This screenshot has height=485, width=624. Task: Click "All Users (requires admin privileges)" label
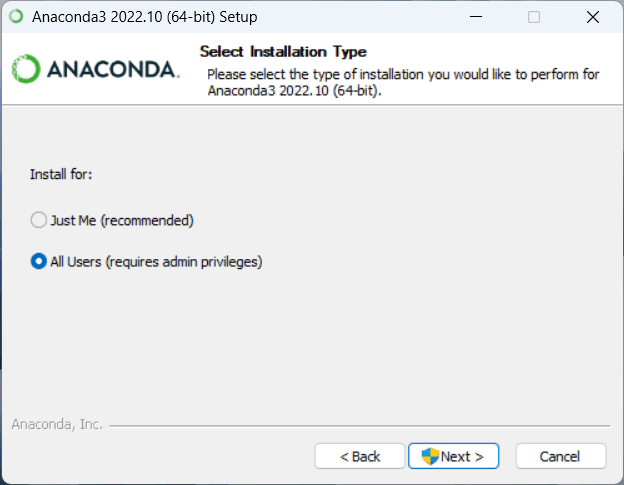(x=156, y=262)
